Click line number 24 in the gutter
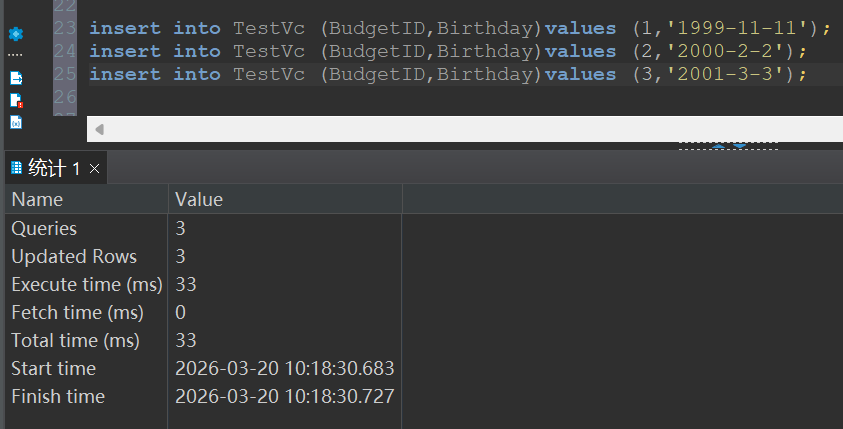843x429 pixels. 65,51
